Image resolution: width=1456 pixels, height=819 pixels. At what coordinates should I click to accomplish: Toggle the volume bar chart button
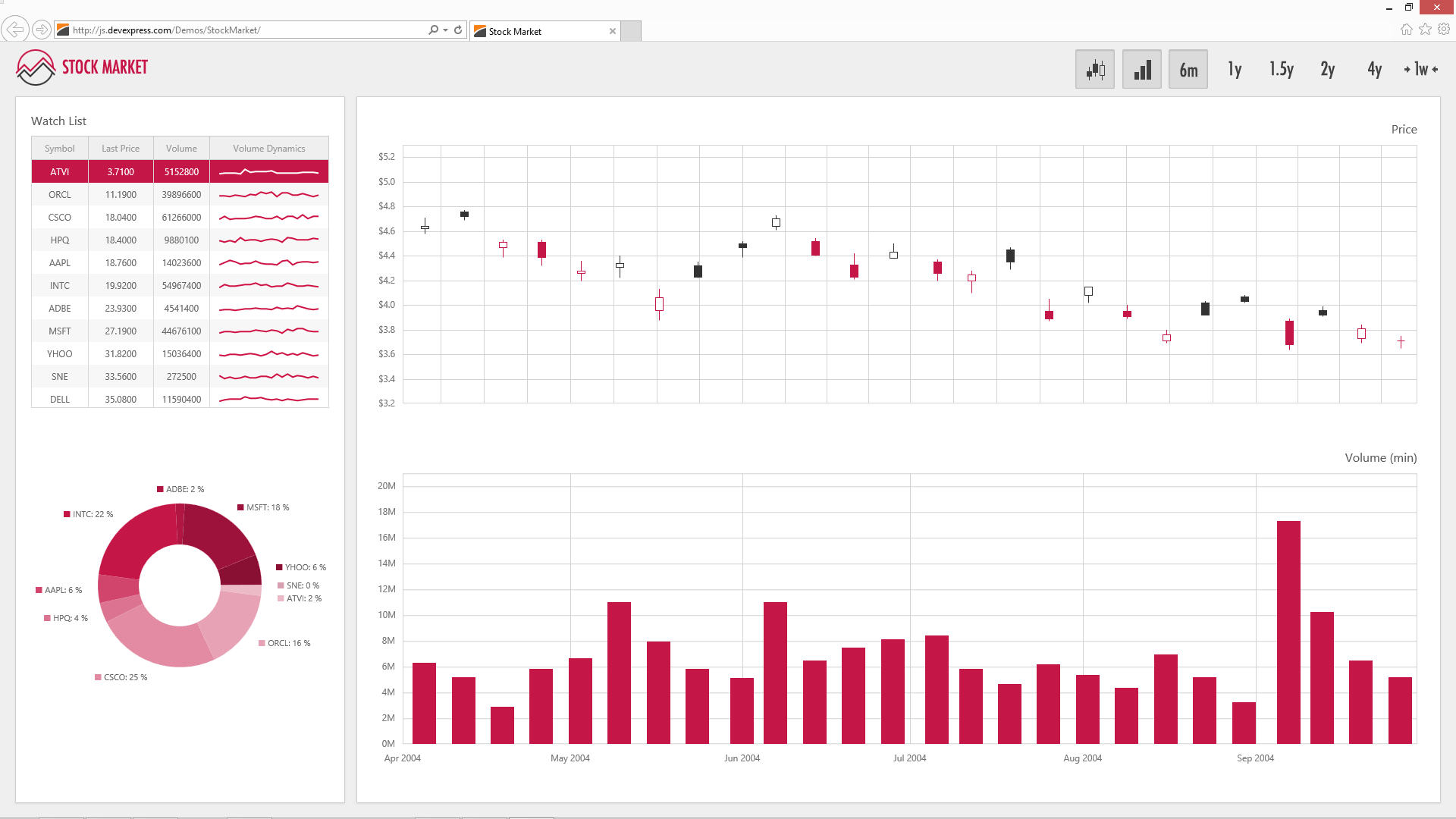(x=1141, y=70)
